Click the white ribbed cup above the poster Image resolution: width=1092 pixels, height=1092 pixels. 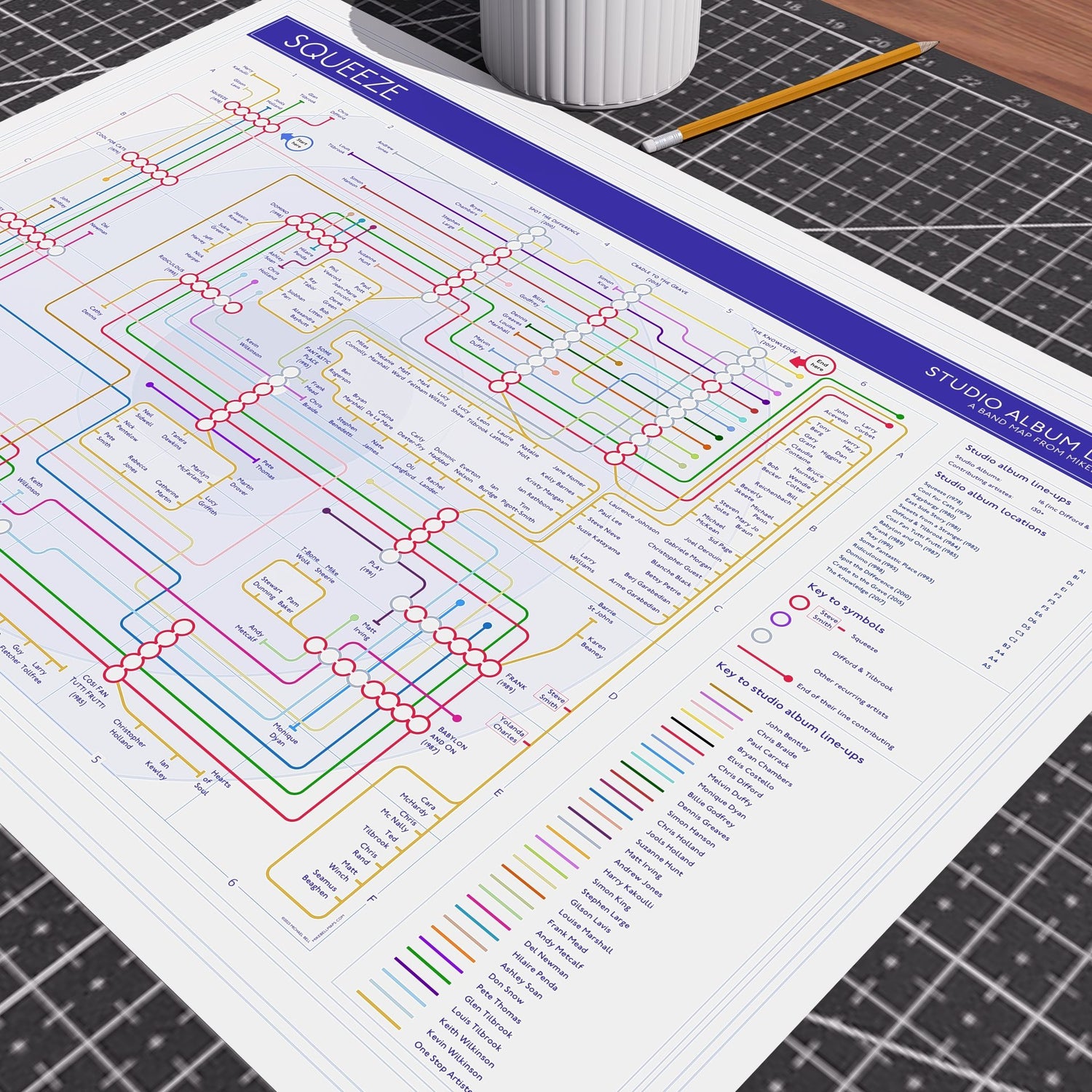tap(590, 50)
